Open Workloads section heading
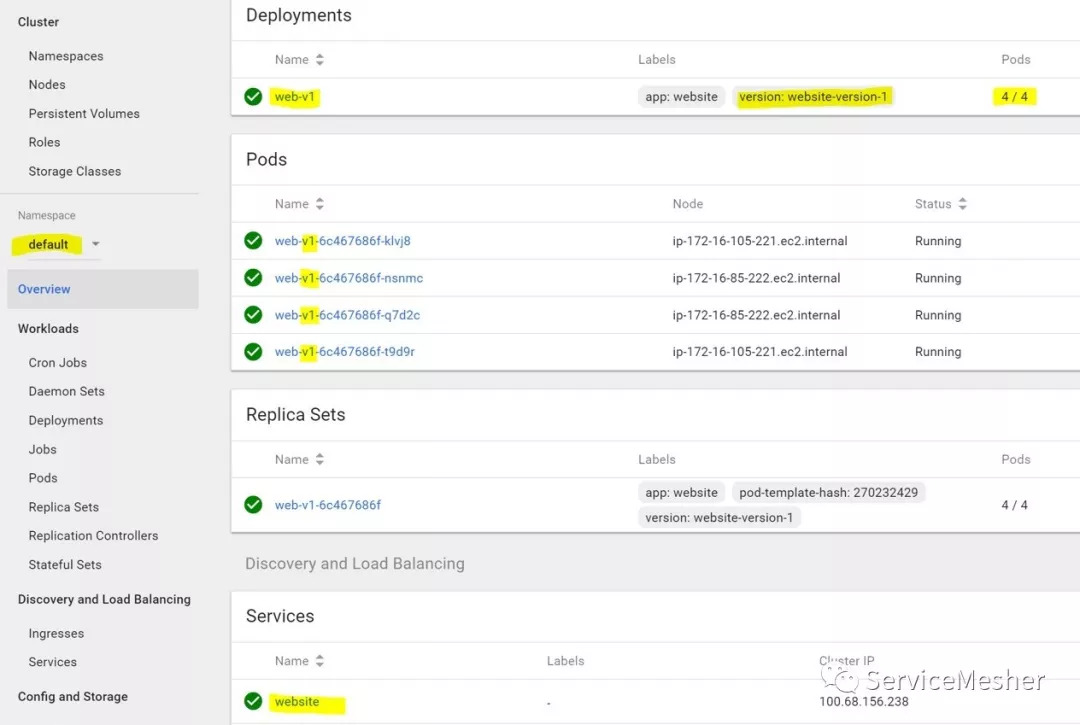The height and width of the screenshot is (725, 1080). coord(48,328)
